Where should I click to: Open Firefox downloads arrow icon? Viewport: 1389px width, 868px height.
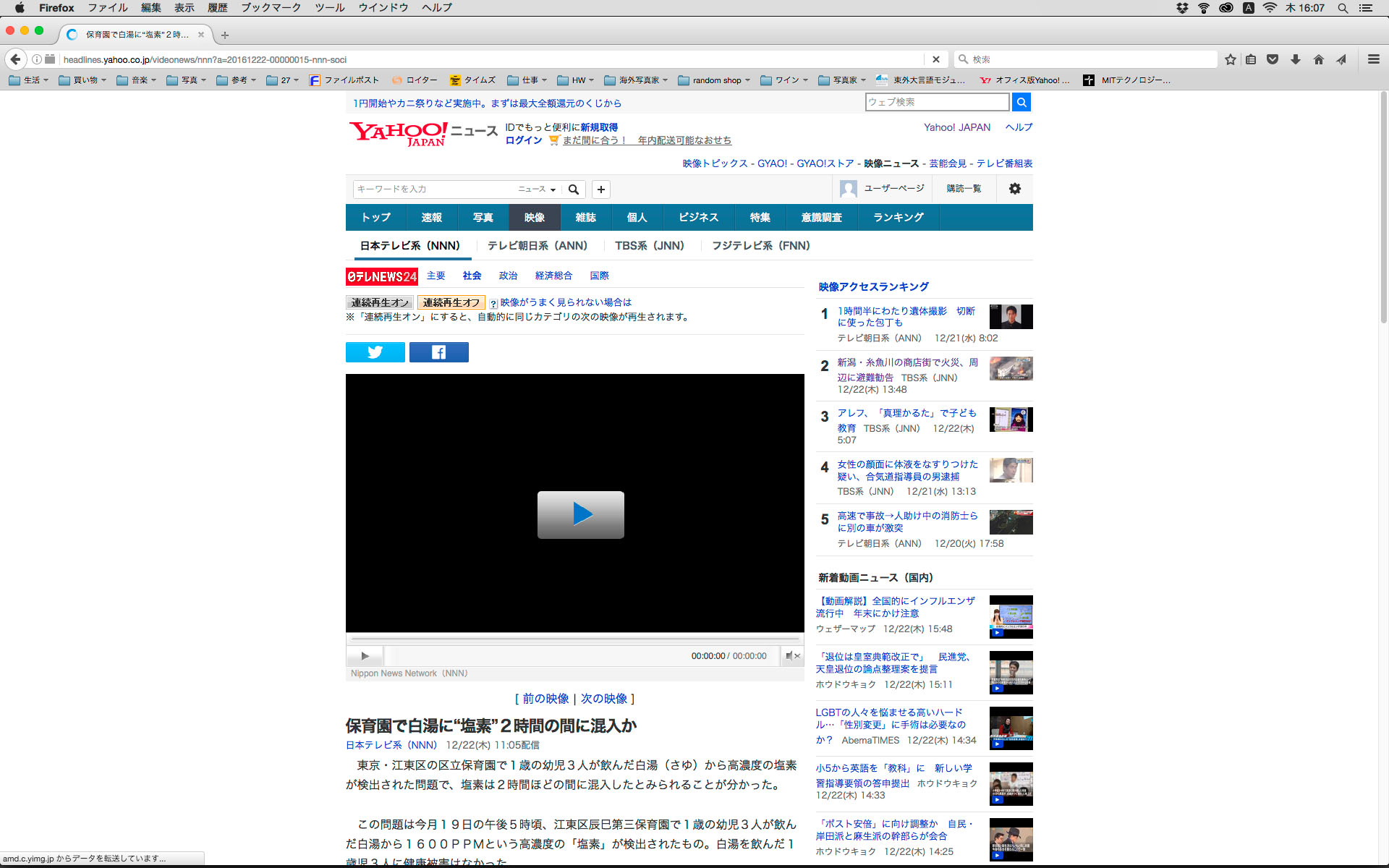click(1295, 59)
